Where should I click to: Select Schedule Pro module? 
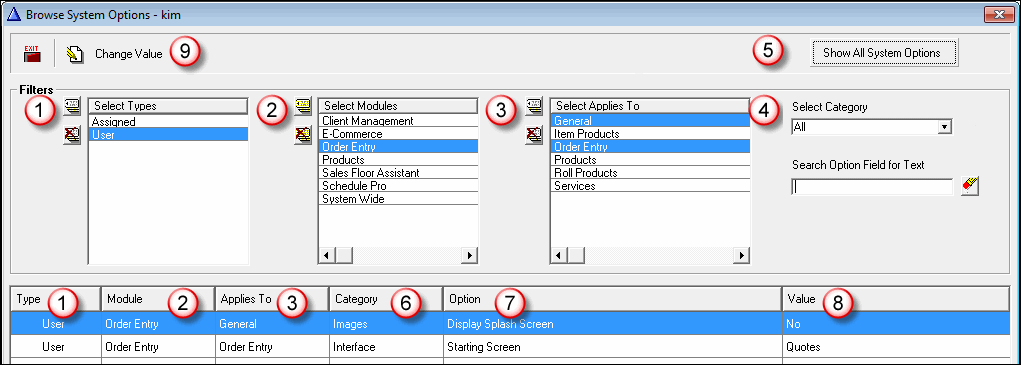click(x=399, y=185)
